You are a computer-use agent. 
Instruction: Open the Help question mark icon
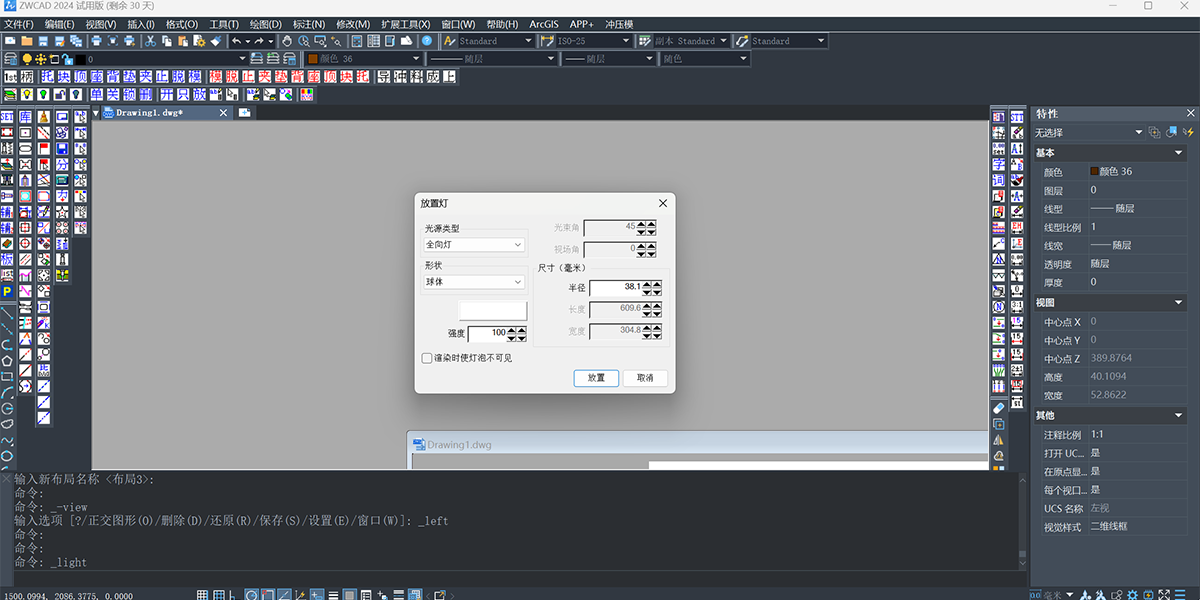(426, 41)
